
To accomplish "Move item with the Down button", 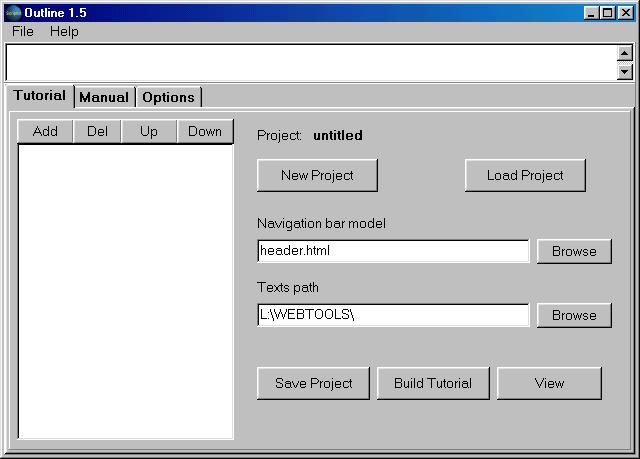I will [x=205, y=131].
